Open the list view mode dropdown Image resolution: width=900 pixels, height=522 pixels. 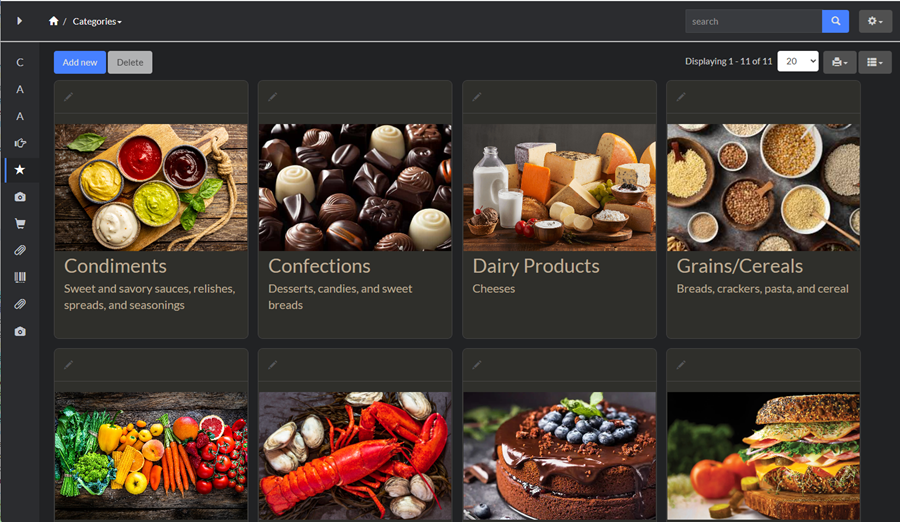coord(875,62)
